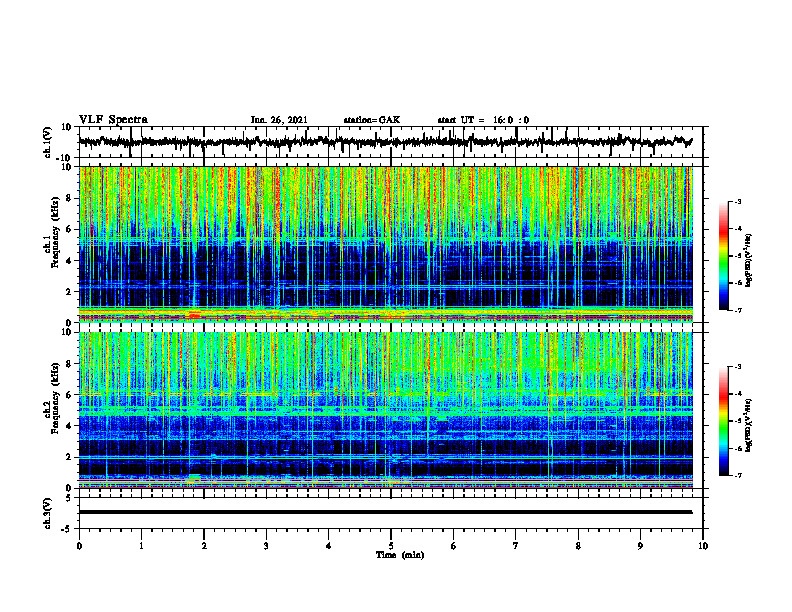Click the "ch.3(V)" axis label

(47, 513)
